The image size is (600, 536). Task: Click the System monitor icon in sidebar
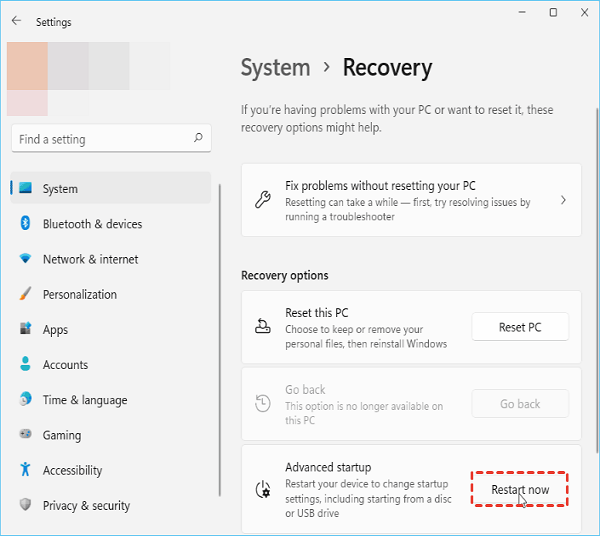(x=26, y=188)
